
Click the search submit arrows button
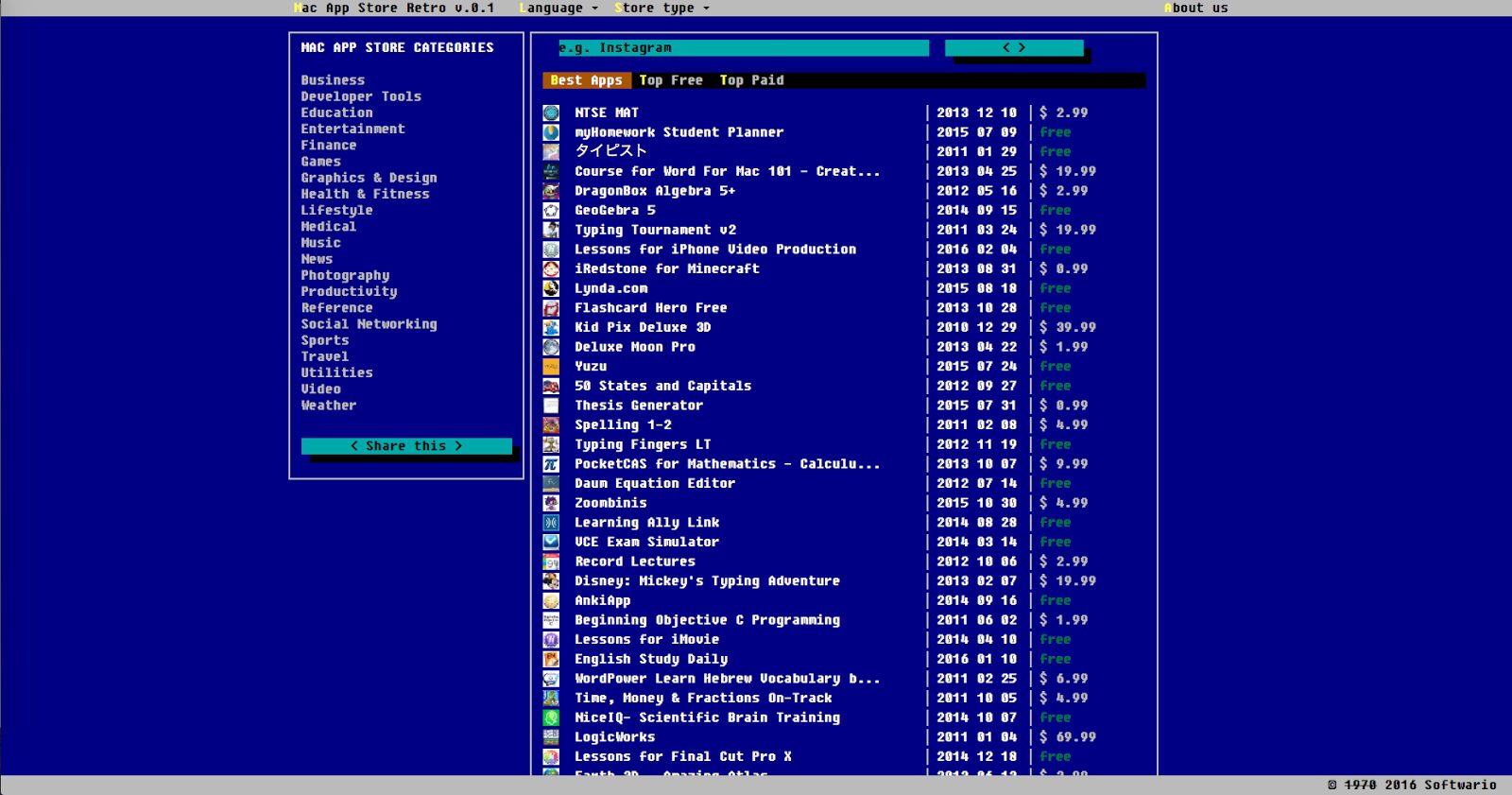[1014, 48]
